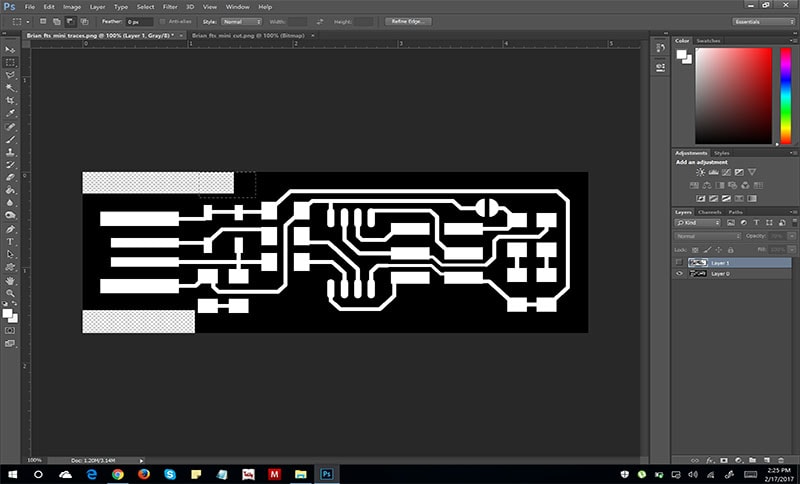Pick a color in the red field
This screenshot has height=484, width=800.
pyautogui.click(x=733, y=96)
